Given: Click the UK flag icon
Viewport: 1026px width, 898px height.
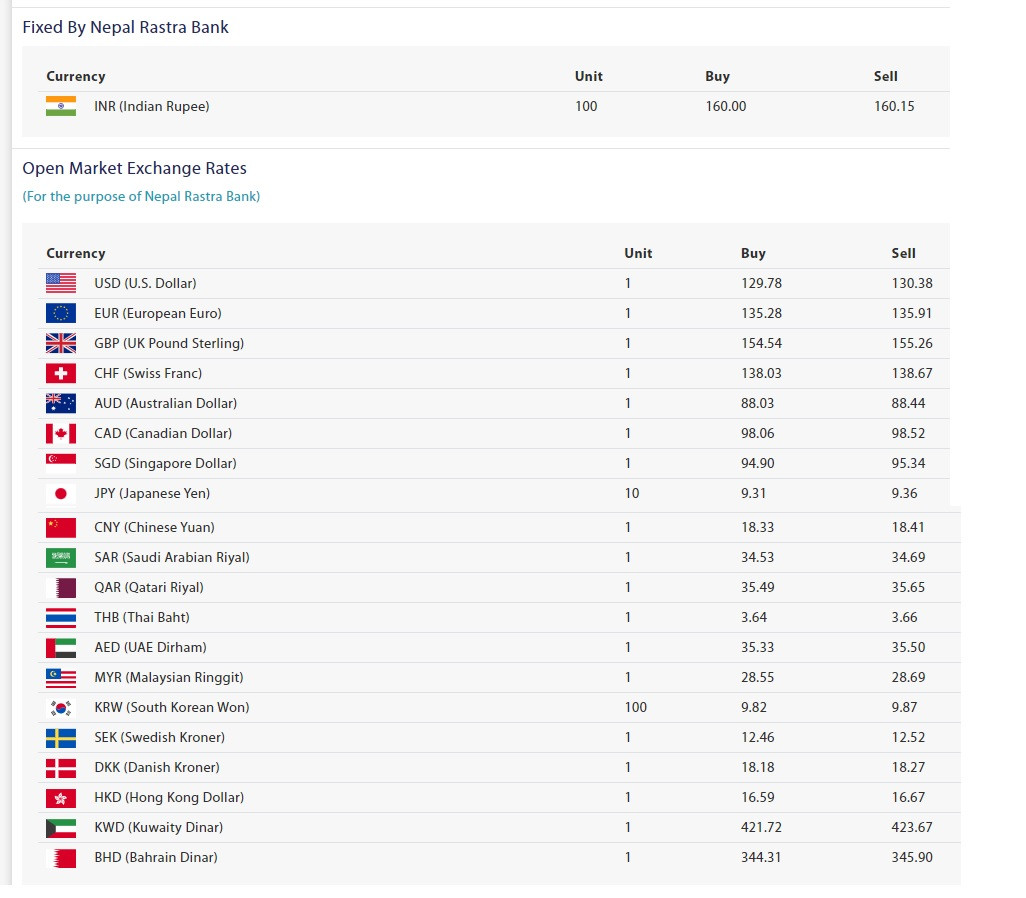Looking at the screenshot, I should pos(61,344).
